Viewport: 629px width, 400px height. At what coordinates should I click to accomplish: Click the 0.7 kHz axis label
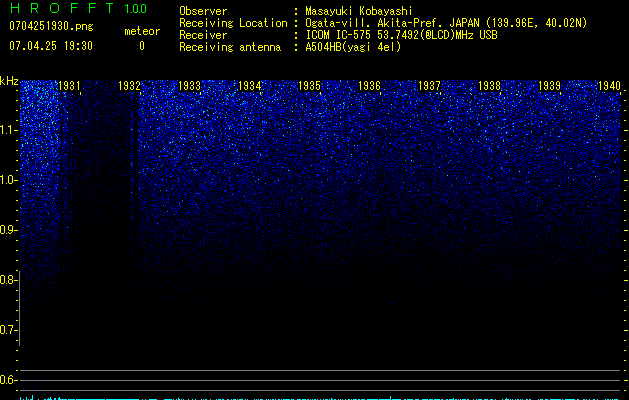coord(8,330)
